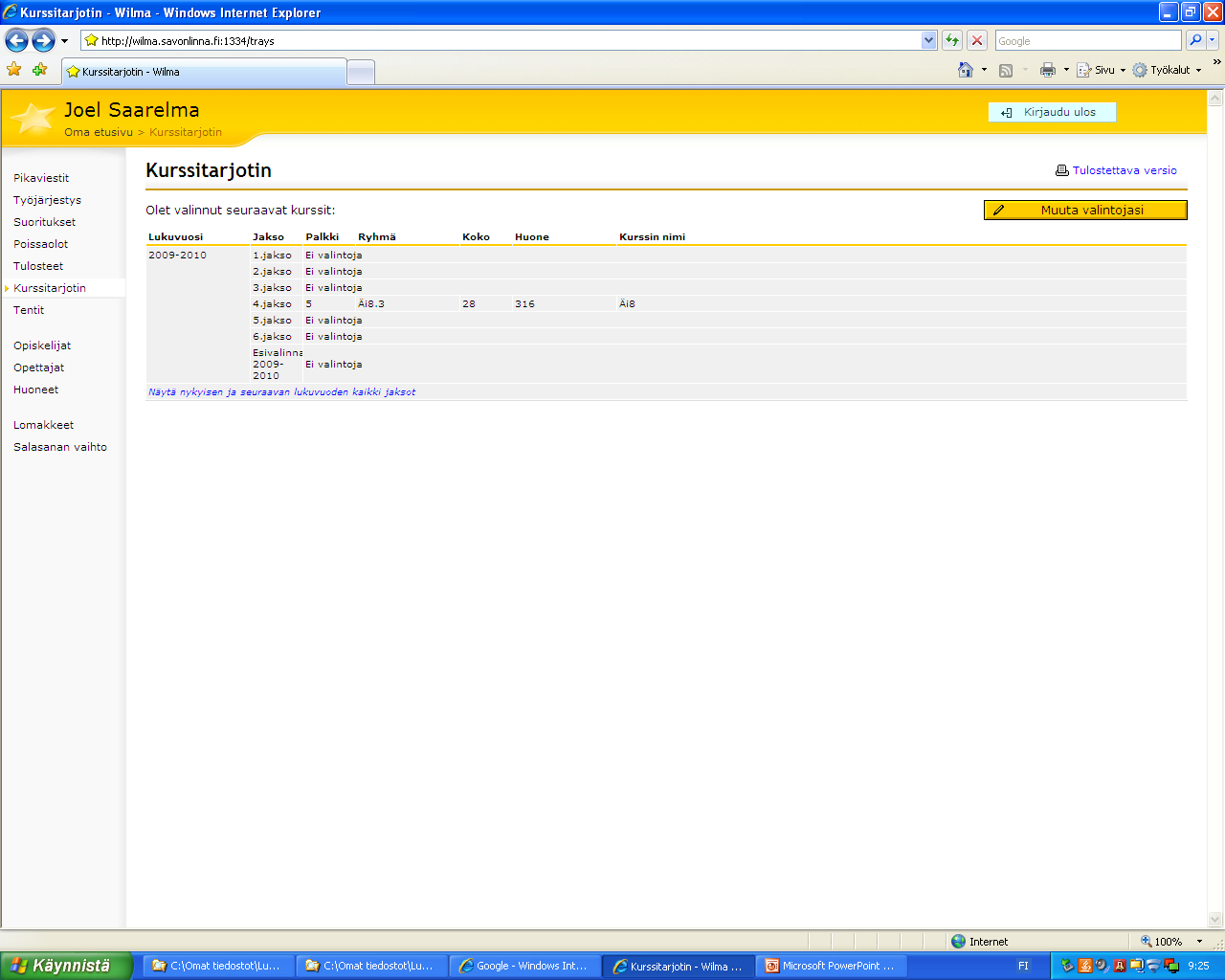Open Tulostettava versio printable link
The height and width of the screenshot is (980, 1225).
(x=1116, y=170)
